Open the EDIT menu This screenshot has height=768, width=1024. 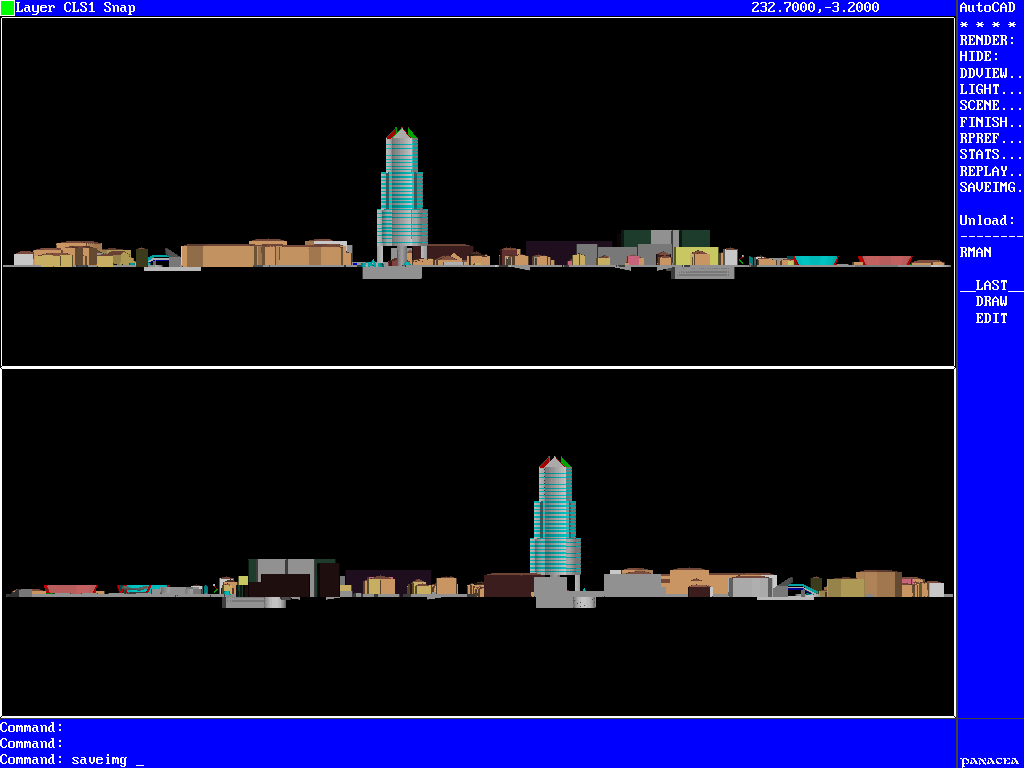click(991, 318)
